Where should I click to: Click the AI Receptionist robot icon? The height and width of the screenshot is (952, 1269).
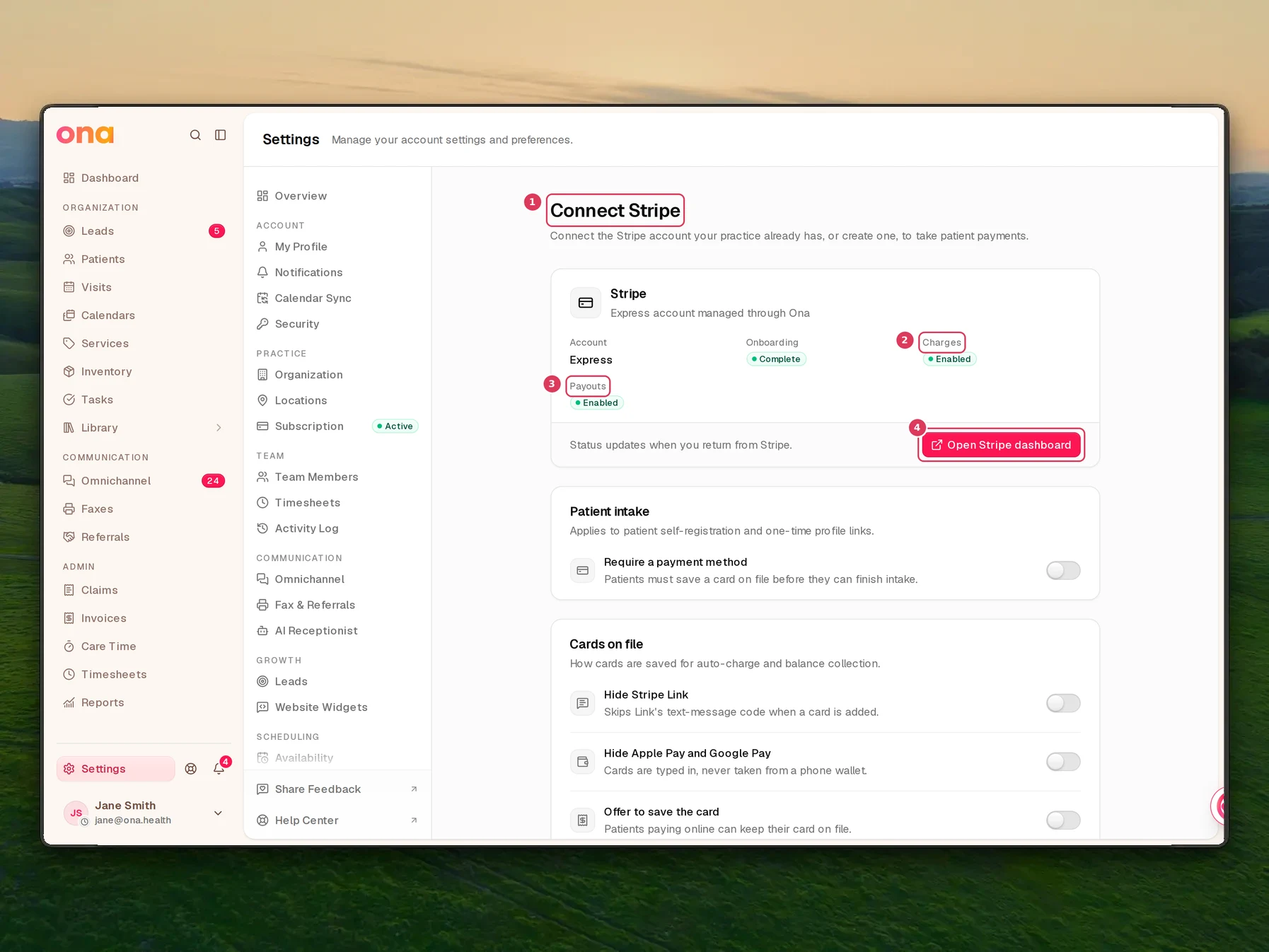[x=262, y=631]
